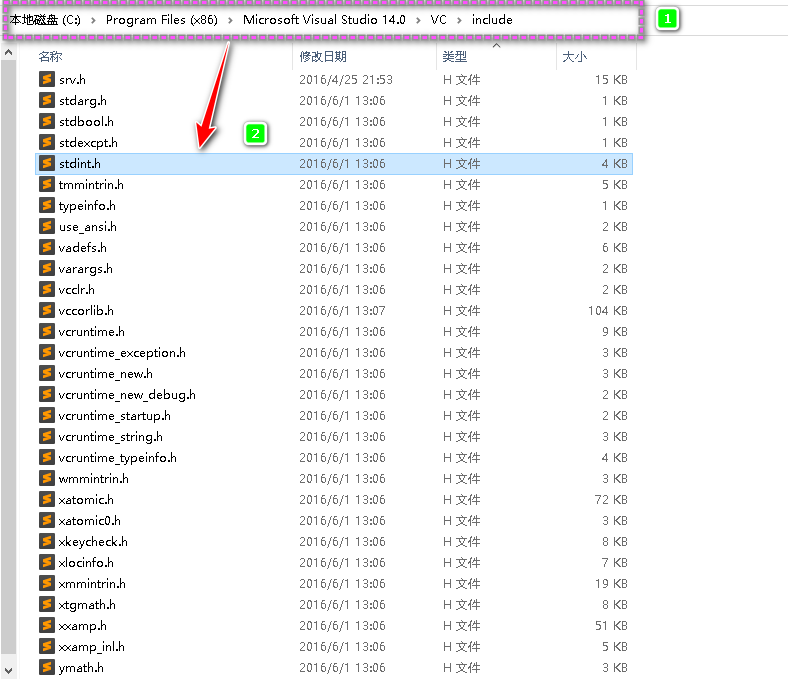This screenshot has height=679, width=788.
Task: Click the include breadcrumb segment
Action: pos(492,20)
